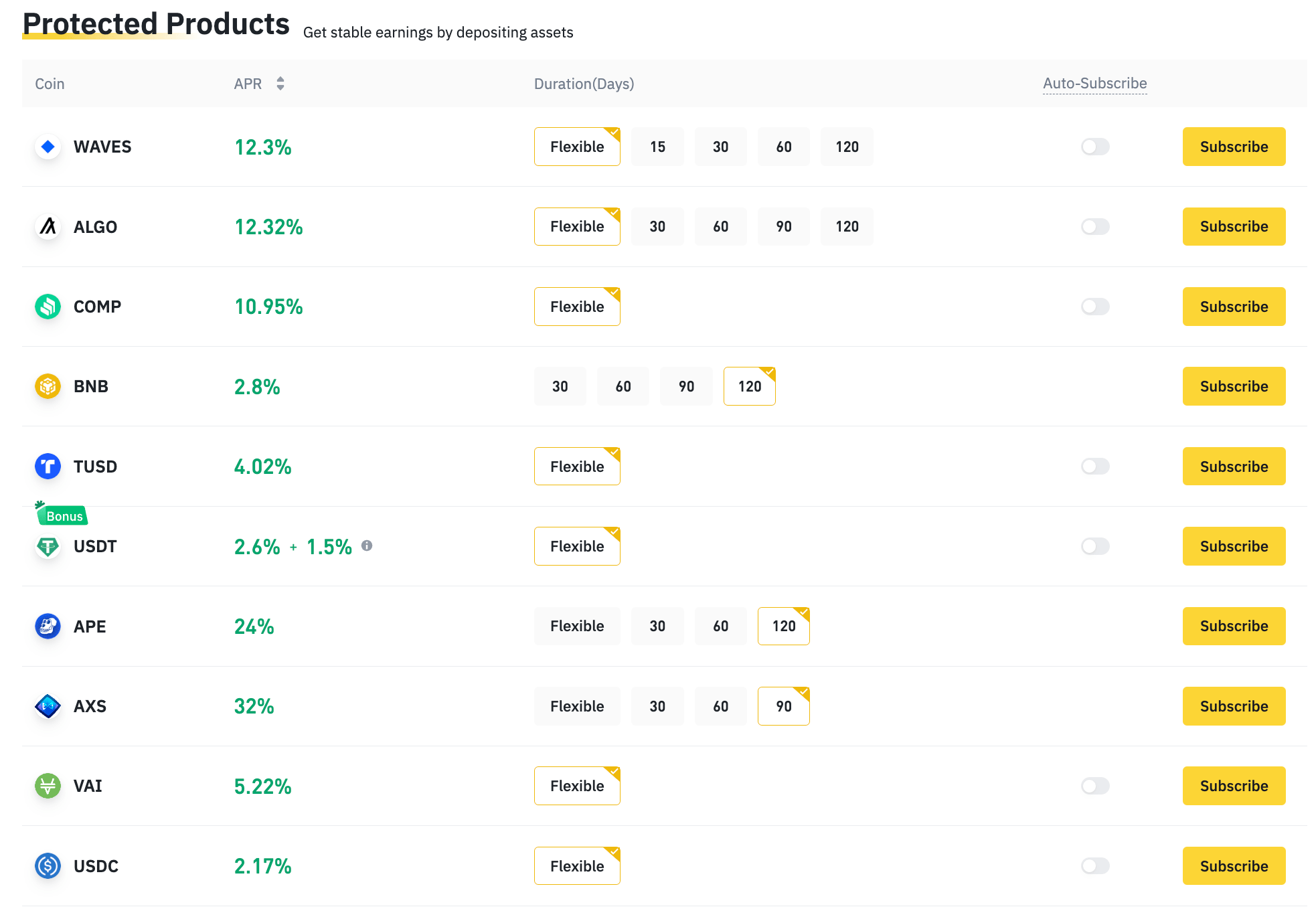Choose 60-day duration for ALGO
This screenshot has width=1316, height=917.
coord(720,226)
